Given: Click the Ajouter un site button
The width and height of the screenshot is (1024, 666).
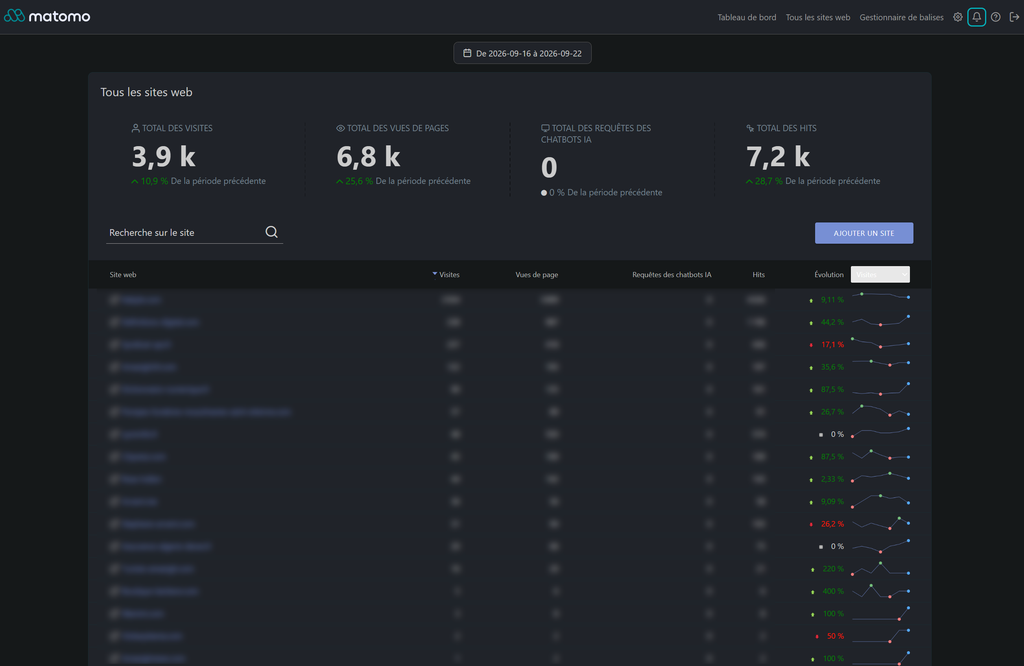Looking at the screenshot, I should tap(864, 233).
